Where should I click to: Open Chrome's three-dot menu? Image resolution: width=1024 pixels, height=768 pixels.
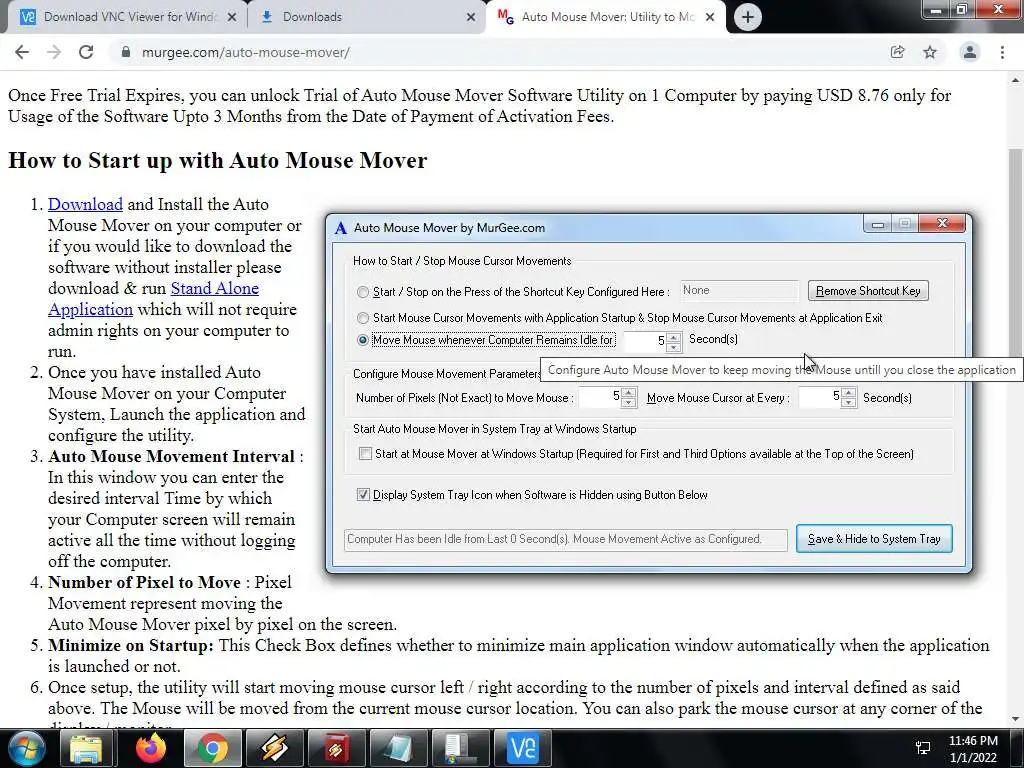pos(1002,52)
